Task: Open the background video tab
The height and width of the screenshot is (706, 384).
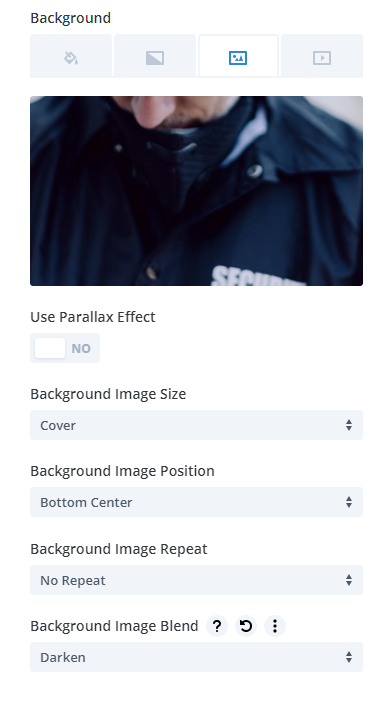Action: [322, 56]
